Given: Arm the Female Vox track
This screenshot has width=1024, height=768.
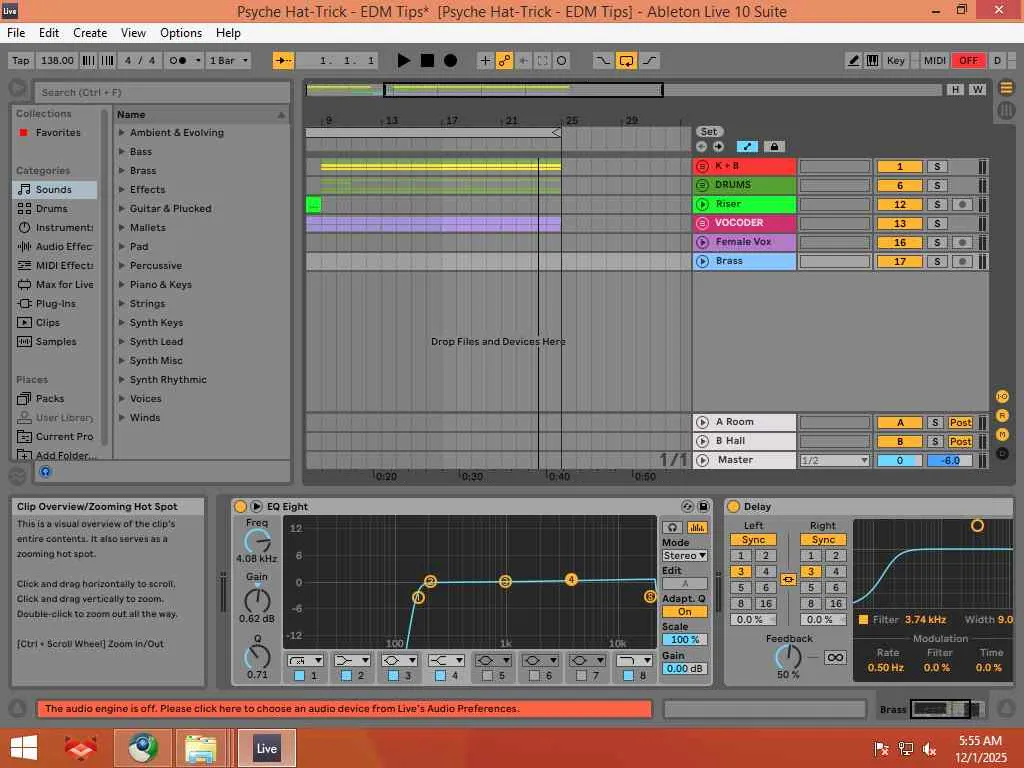Looking at the screenshot, I should point(961,242).
